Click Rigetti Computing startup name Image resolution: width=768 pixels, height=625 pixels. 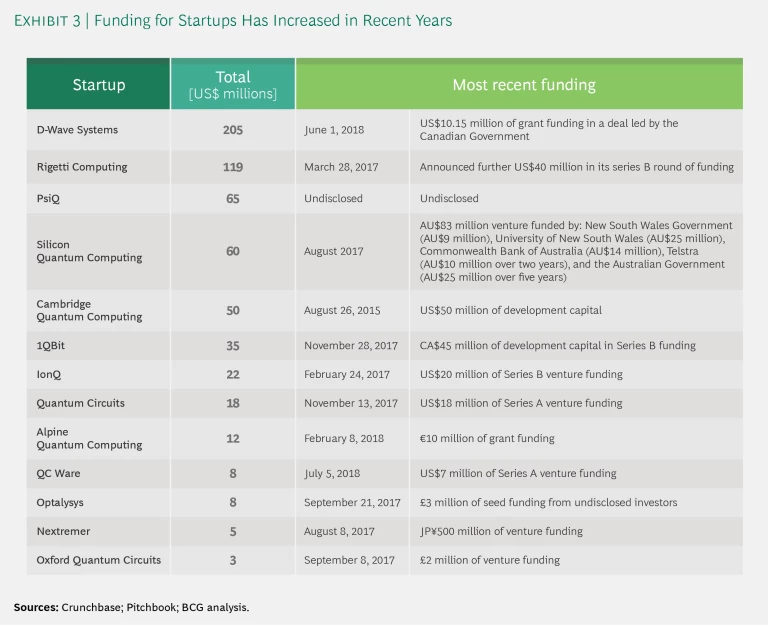pos(80,167)
